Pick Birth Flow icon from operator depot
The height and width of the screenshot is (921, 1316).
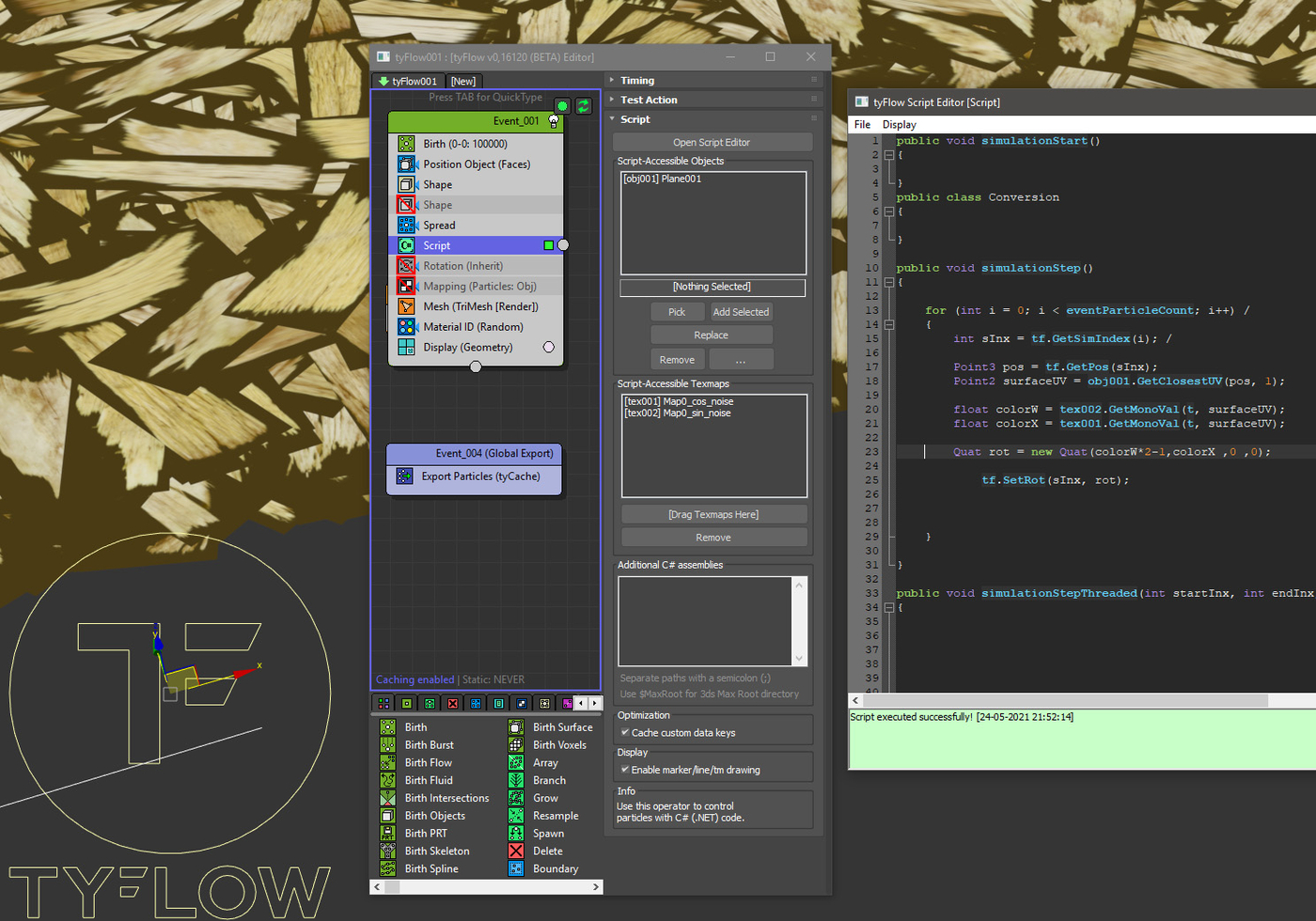point(388,763)
